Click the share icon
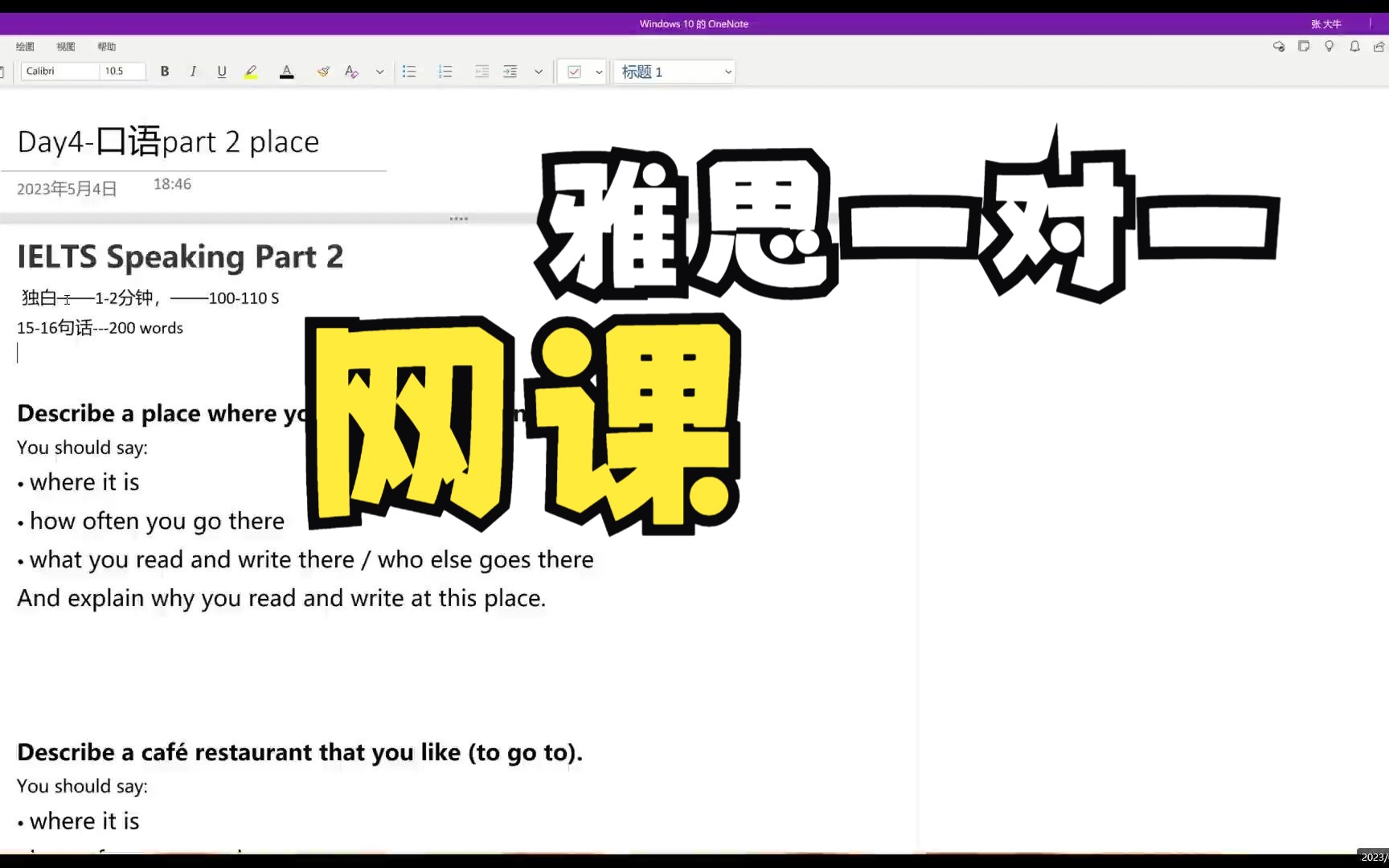 (x=1379, y=47)
